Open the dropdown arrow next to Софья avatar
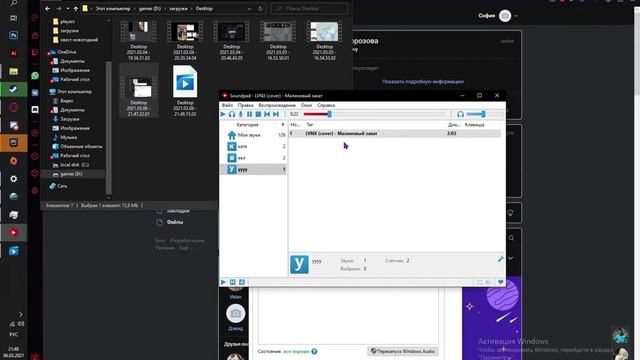640x360 pixels. coord(516,16)
